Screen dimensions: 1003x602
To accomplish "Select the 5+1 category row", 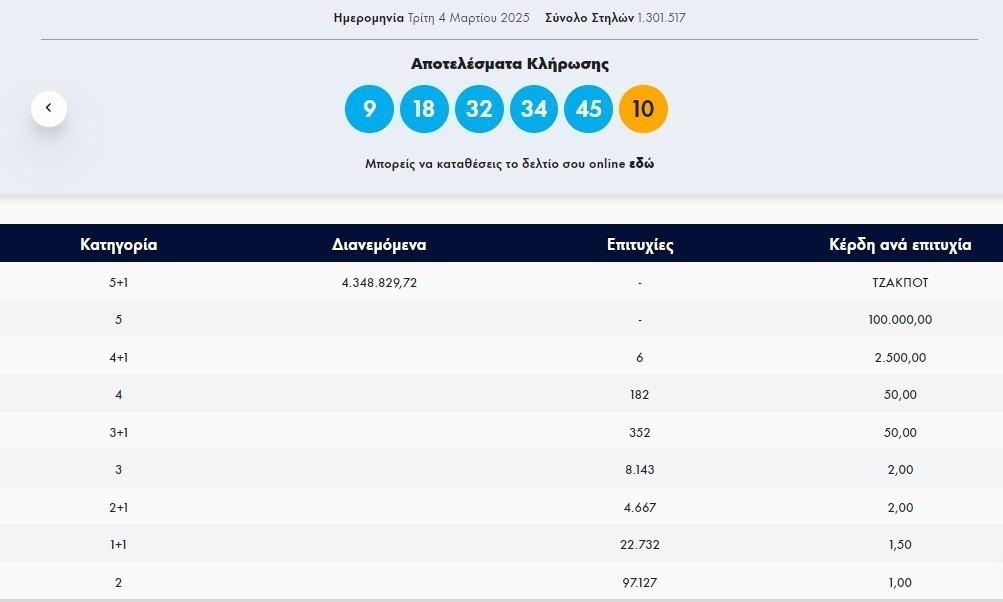I will pos(118,283).
